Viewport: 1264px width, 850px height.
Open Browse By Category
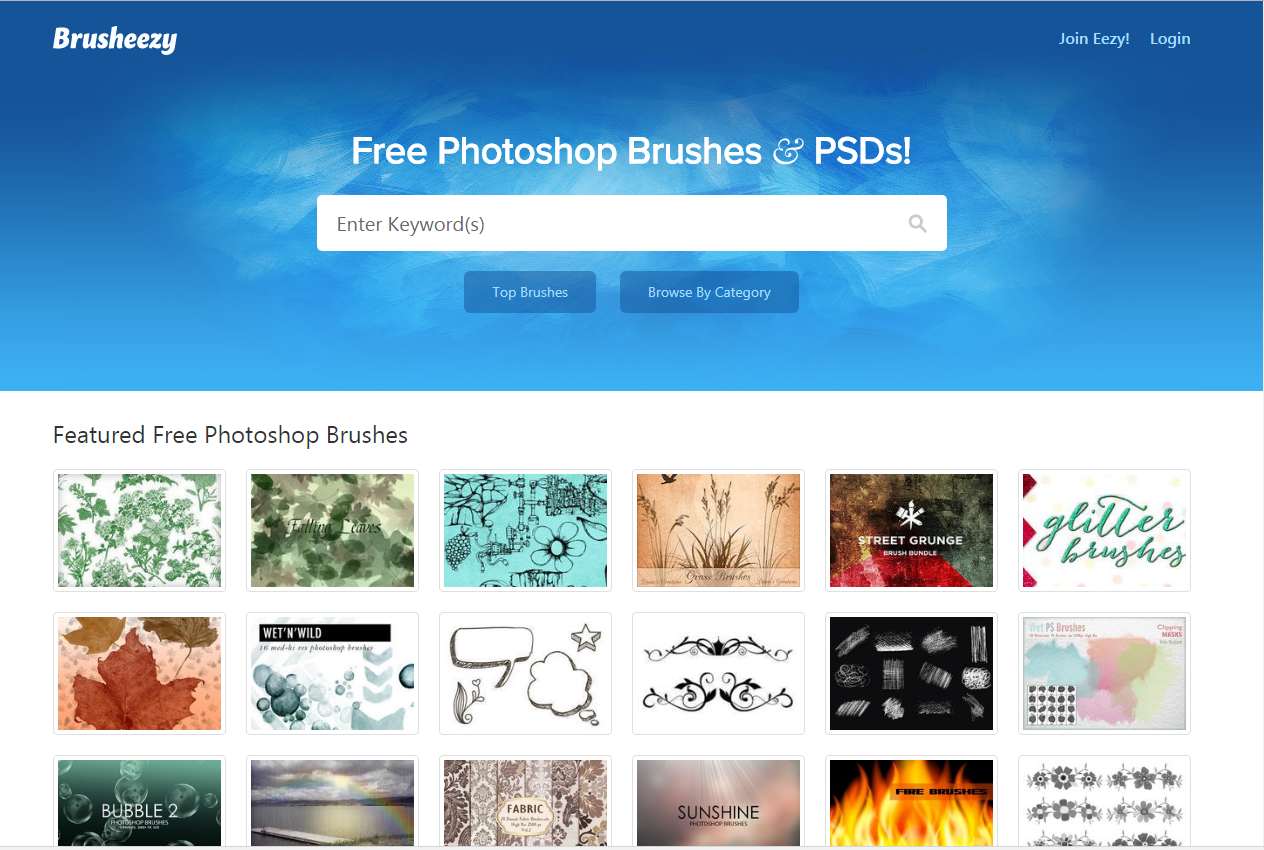click(x=709, y=292)
